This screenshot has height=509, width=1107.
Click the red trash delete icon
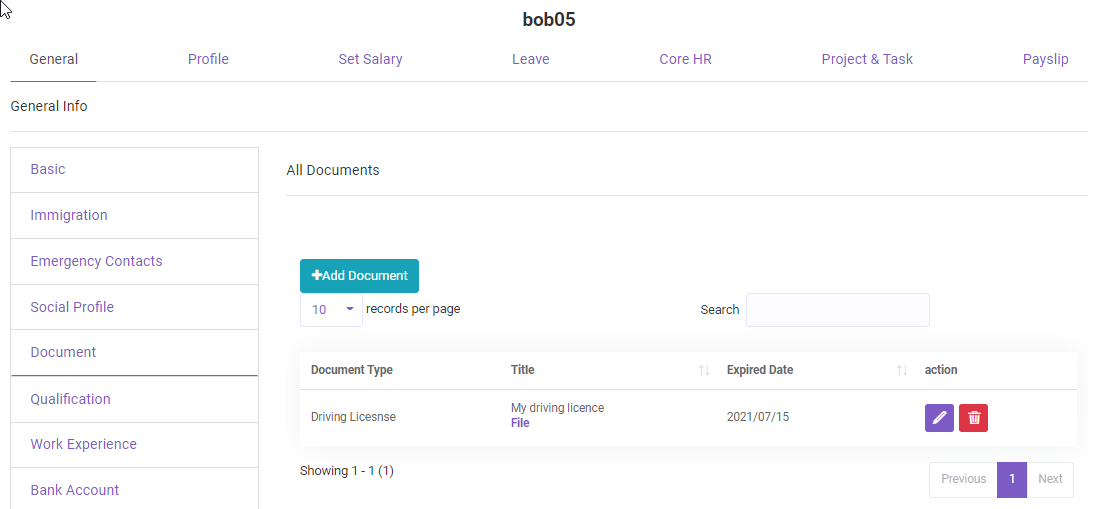[973, 418]
